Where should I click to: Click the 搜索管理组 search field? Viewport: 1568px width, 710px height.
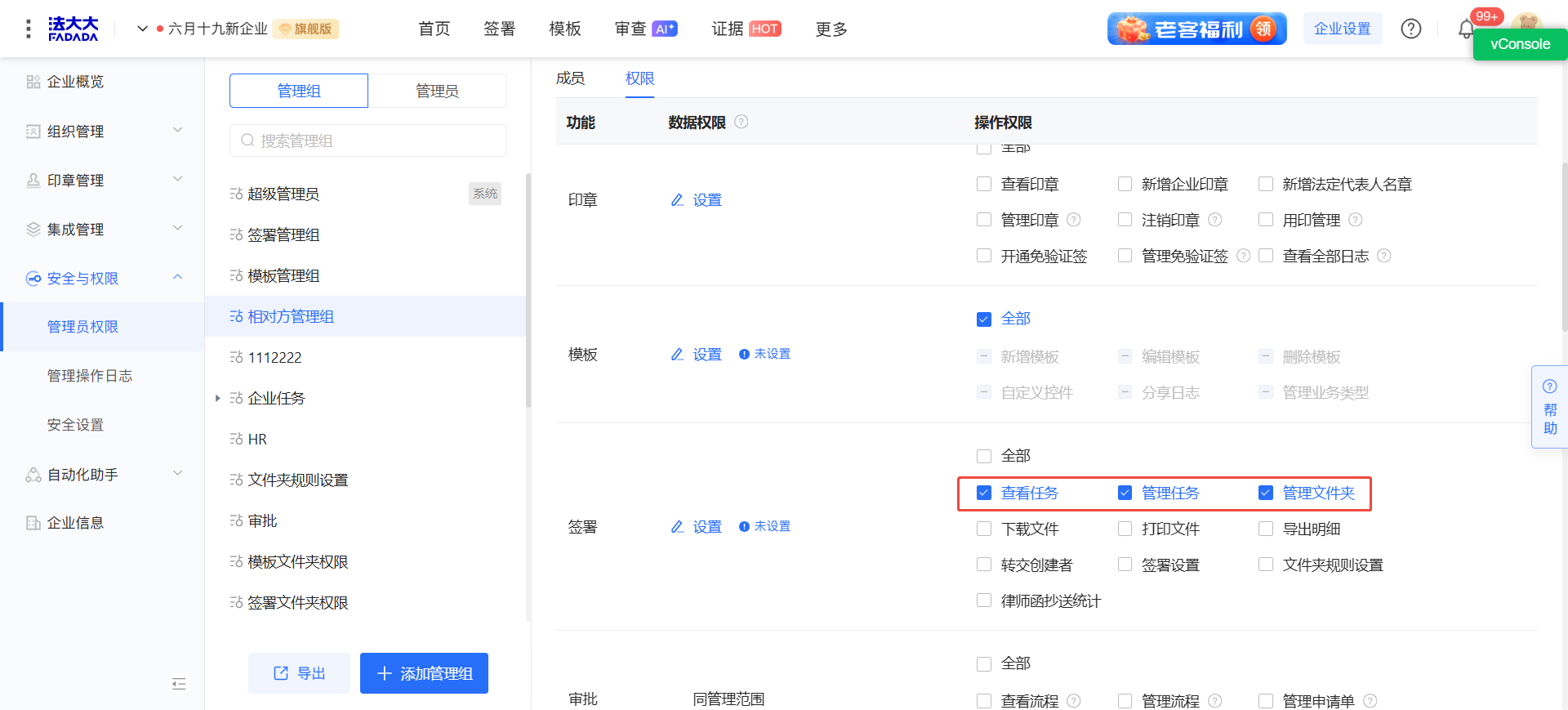point(368,141)
